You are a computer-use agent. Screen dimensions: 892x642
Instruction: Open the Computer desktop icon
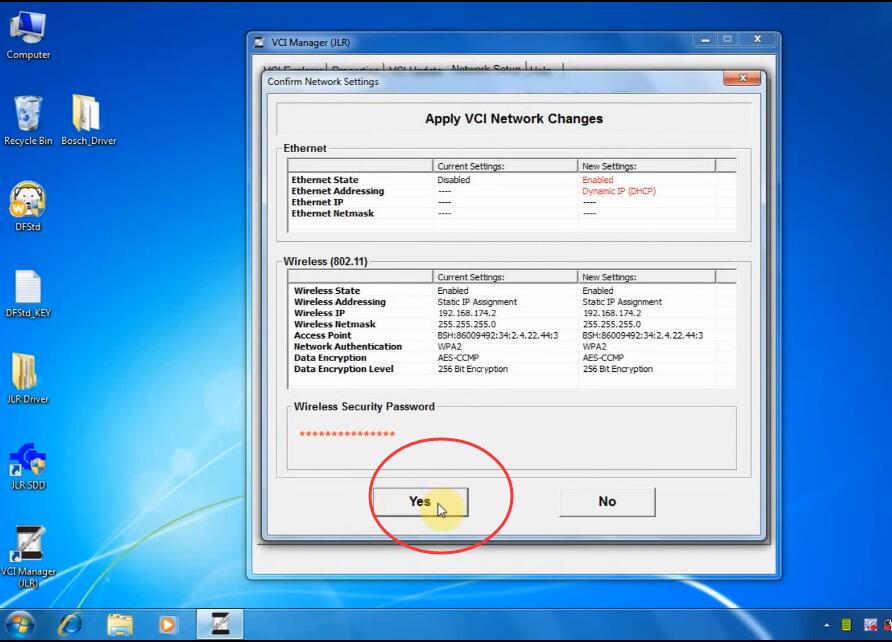pyautogui.click(x=28, y=34)
